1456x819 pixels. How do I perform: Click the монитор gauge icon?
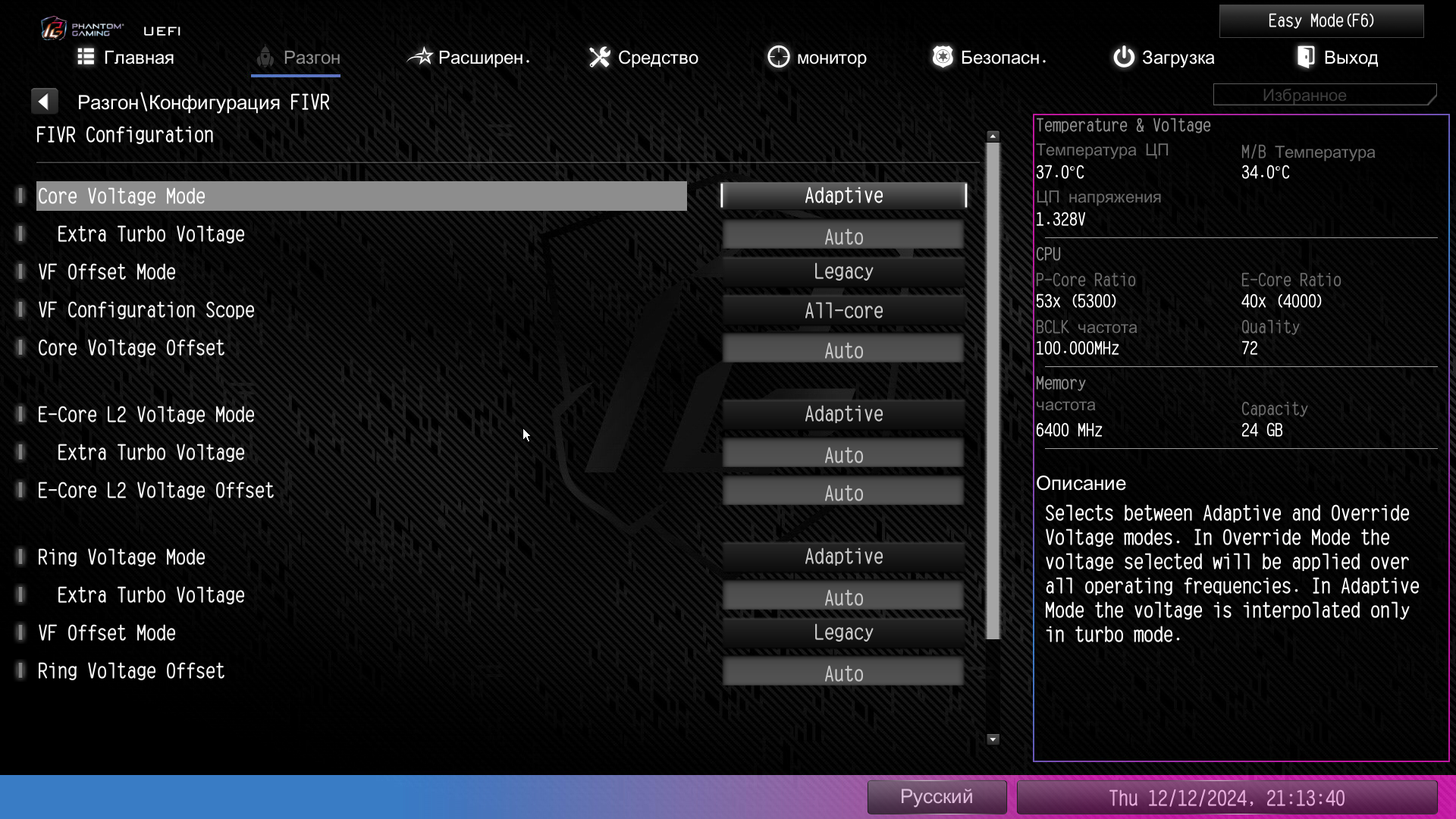tap(778, 57)
